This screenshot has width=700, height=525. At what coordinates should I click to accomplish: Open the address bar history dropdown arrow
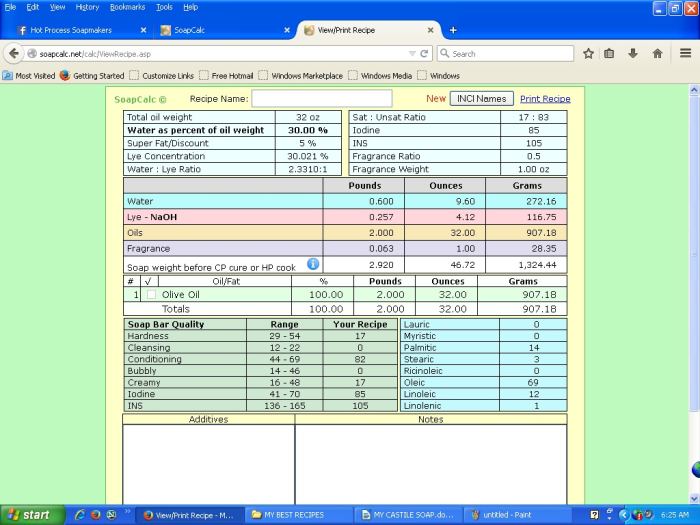tap(412, 54)
